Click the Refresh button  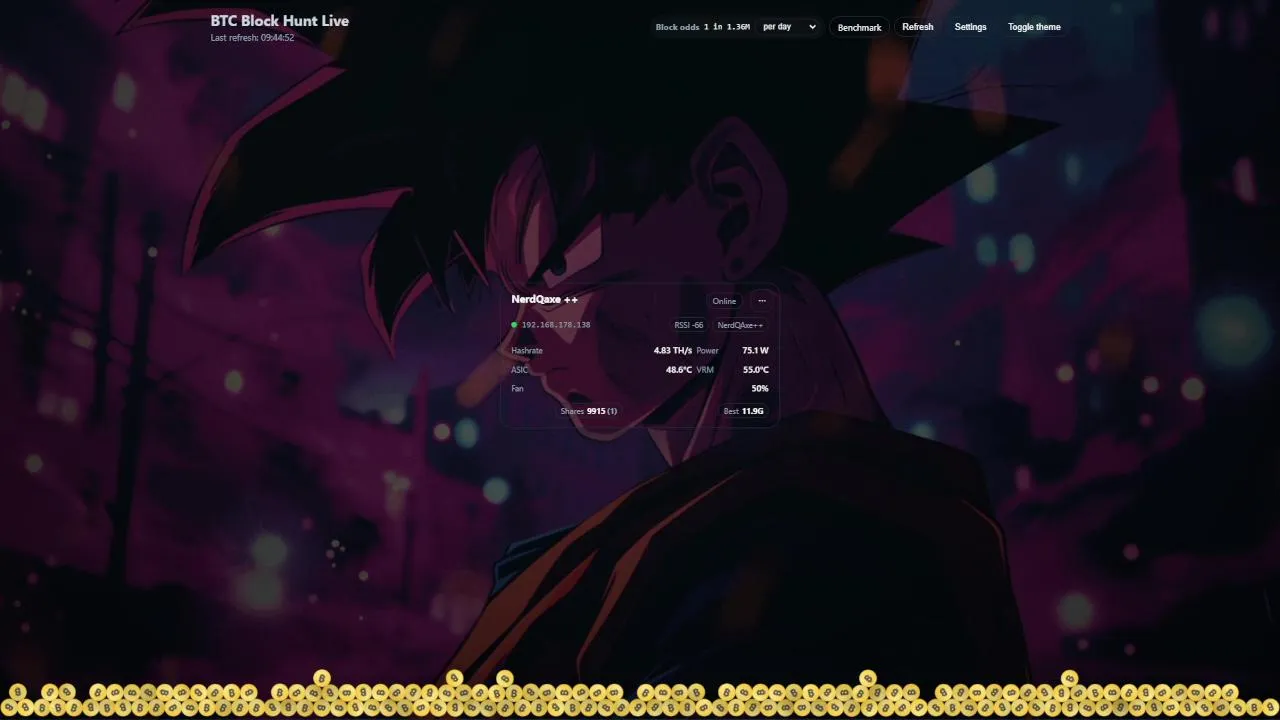click(917, 27)
